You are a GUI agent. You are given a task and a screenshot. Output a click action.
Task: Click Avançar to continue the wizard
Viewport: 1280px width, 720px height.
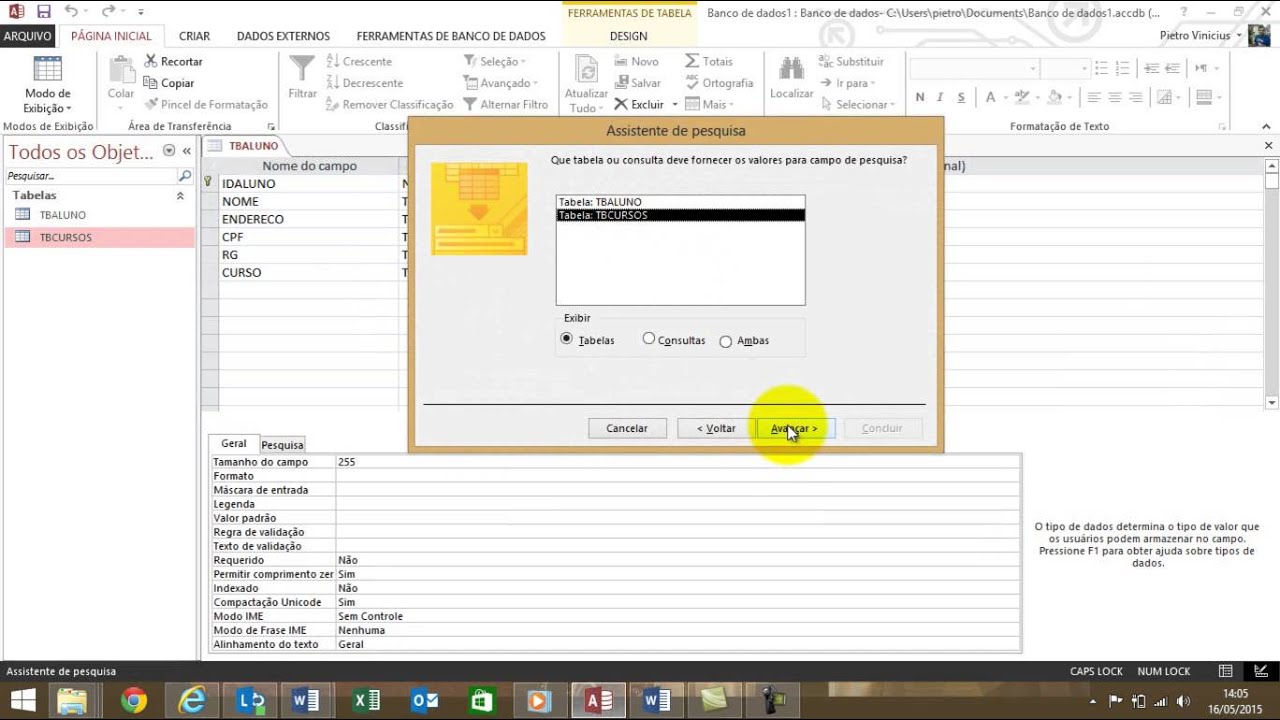(795, 428)
